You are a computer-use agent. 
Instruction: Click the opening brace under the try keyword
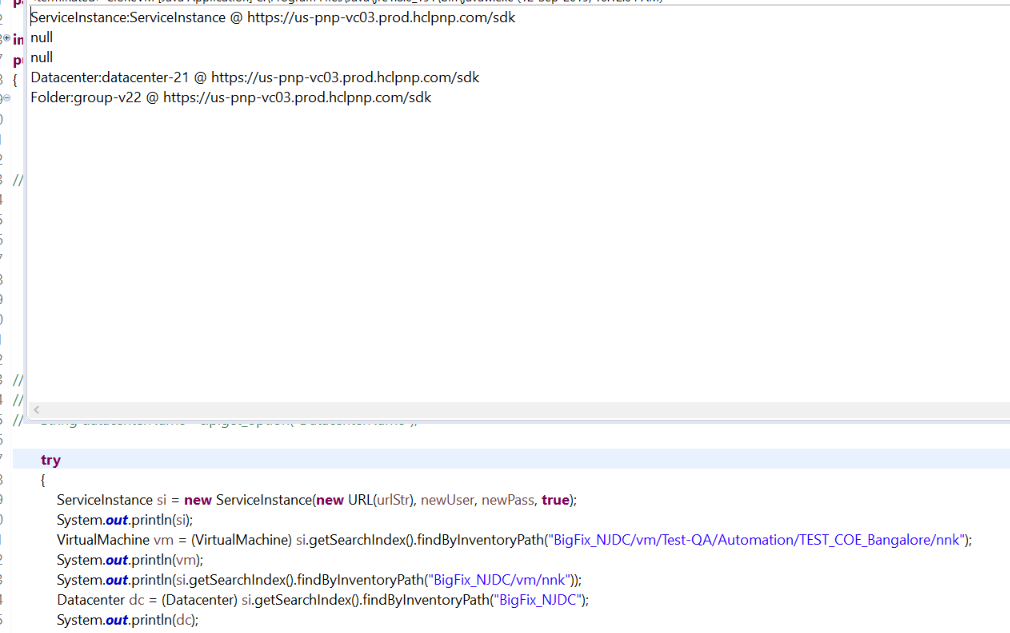tap(41, 479)
